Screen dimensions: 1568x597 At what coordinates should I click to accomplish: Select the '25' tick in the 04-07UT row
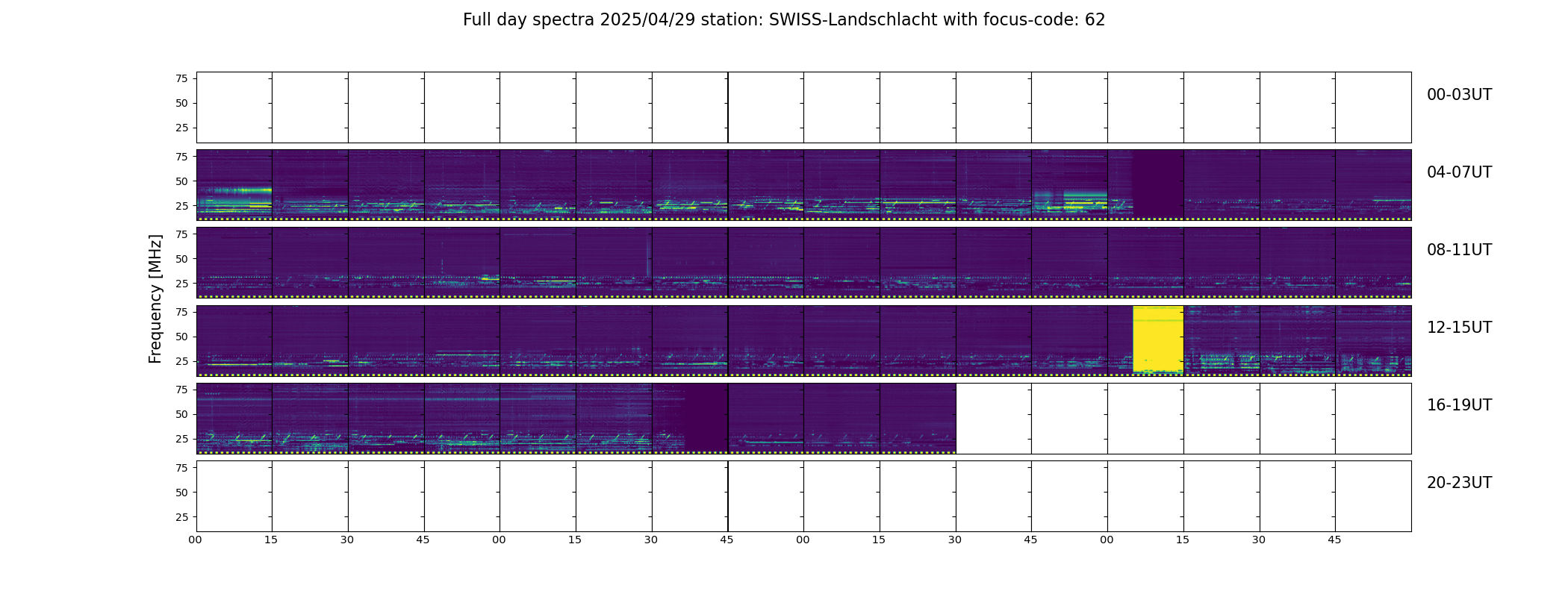coord(181,205)
